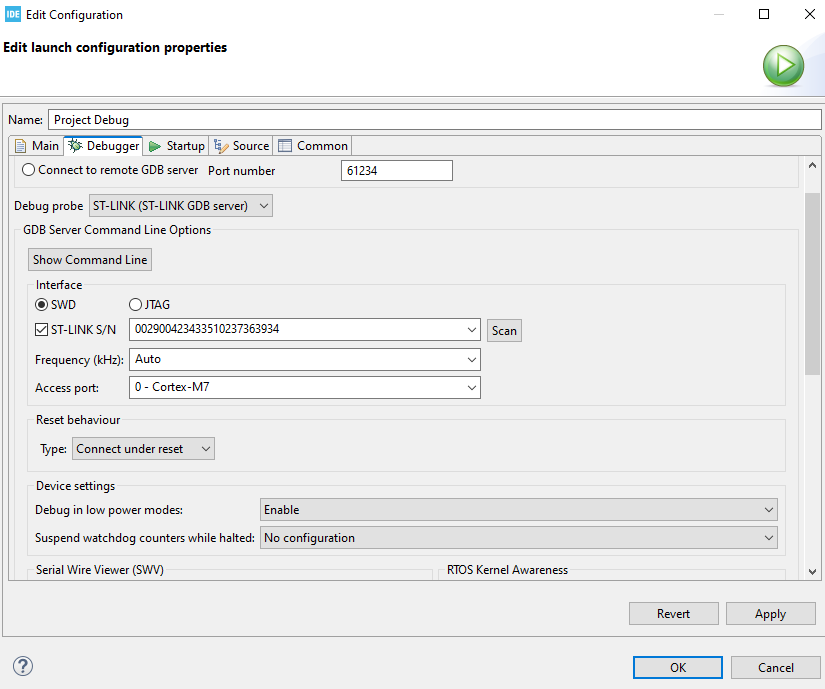Open the Access port dropdown
This screenshot has width=825, height=689.
[x=472, y=386]
